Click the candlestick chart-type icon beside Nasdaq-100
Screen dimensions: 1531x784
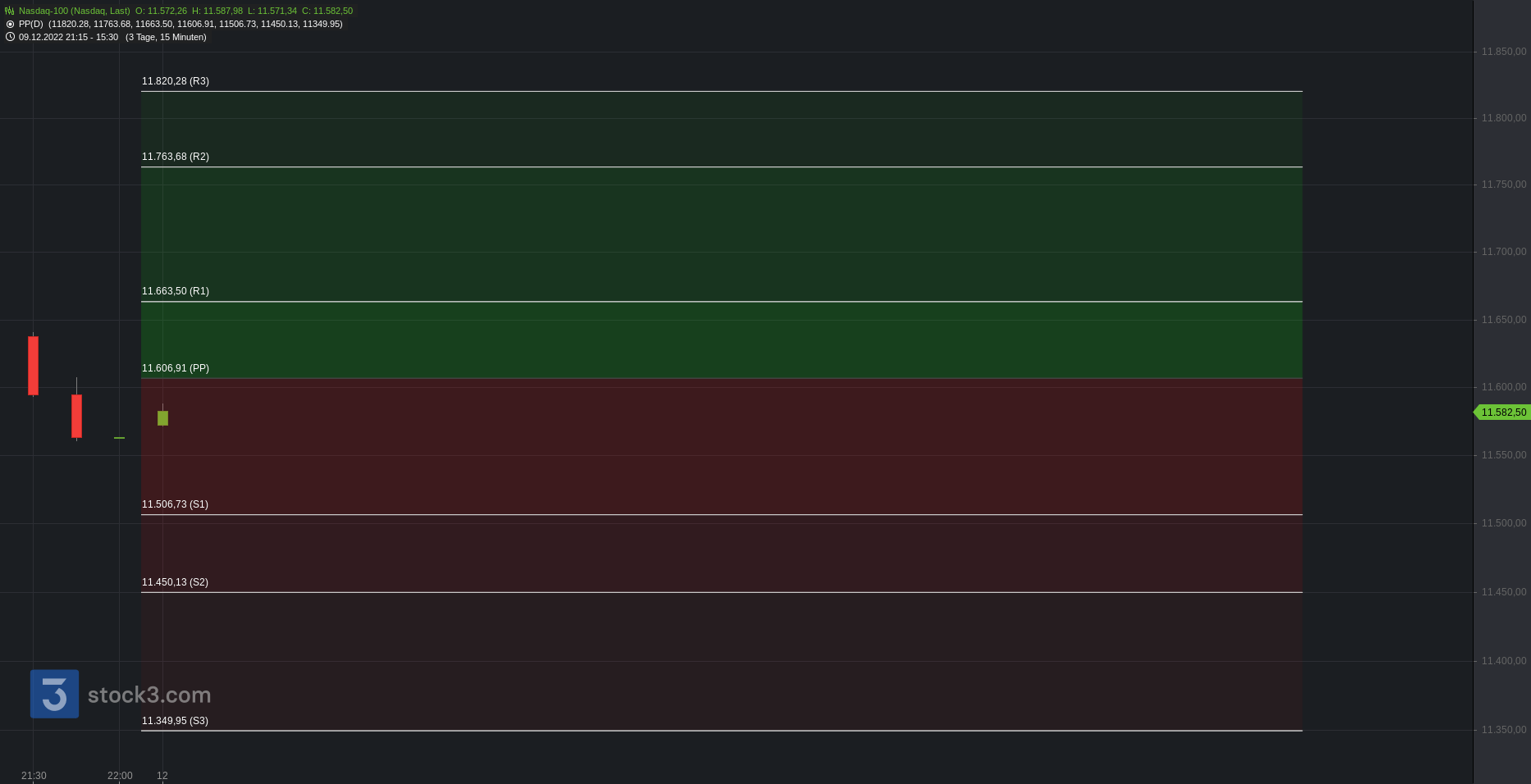click(10, 11)
